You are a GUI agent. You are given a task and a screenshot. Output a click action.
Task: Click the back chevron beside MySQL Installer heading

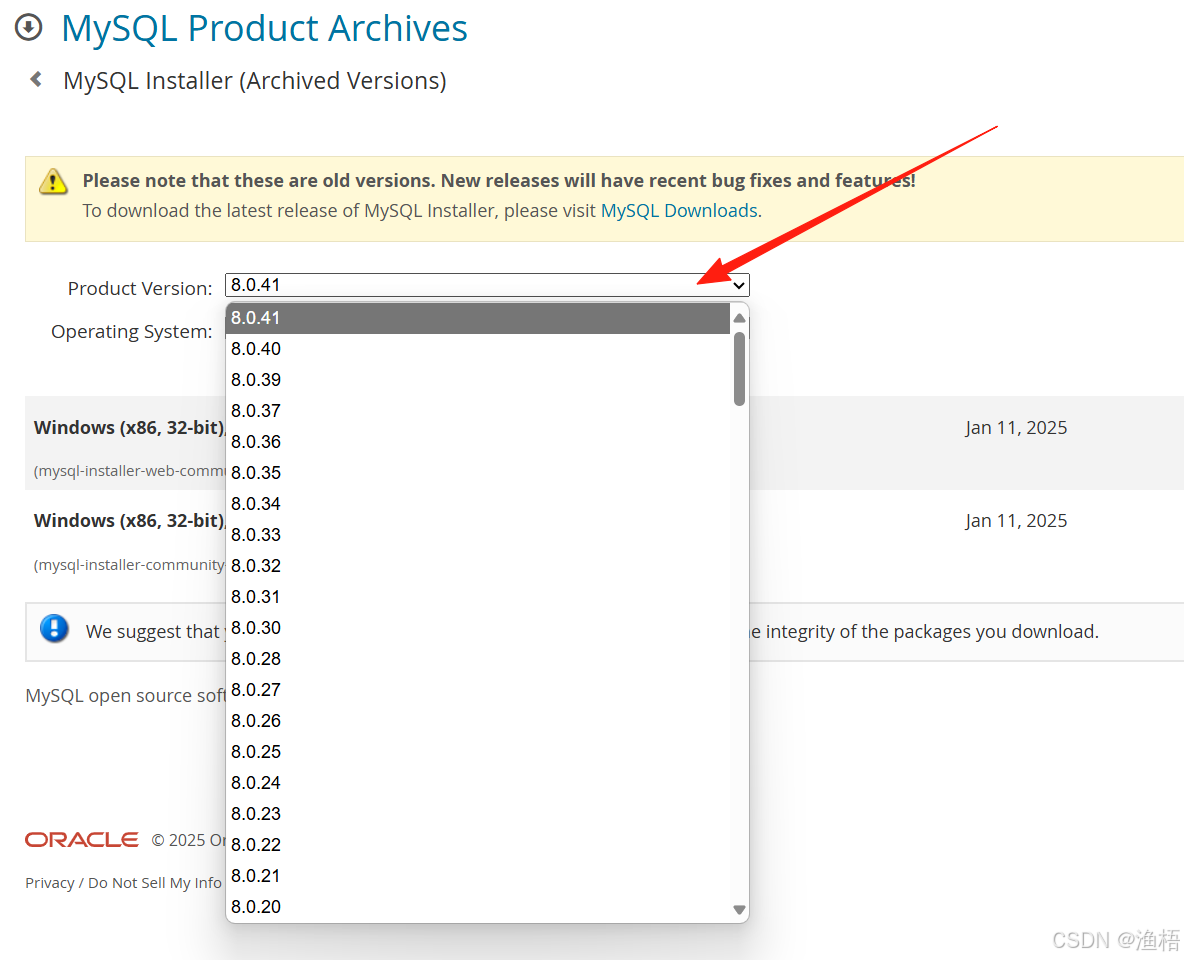pyautogui.click(x=35, y=78)
